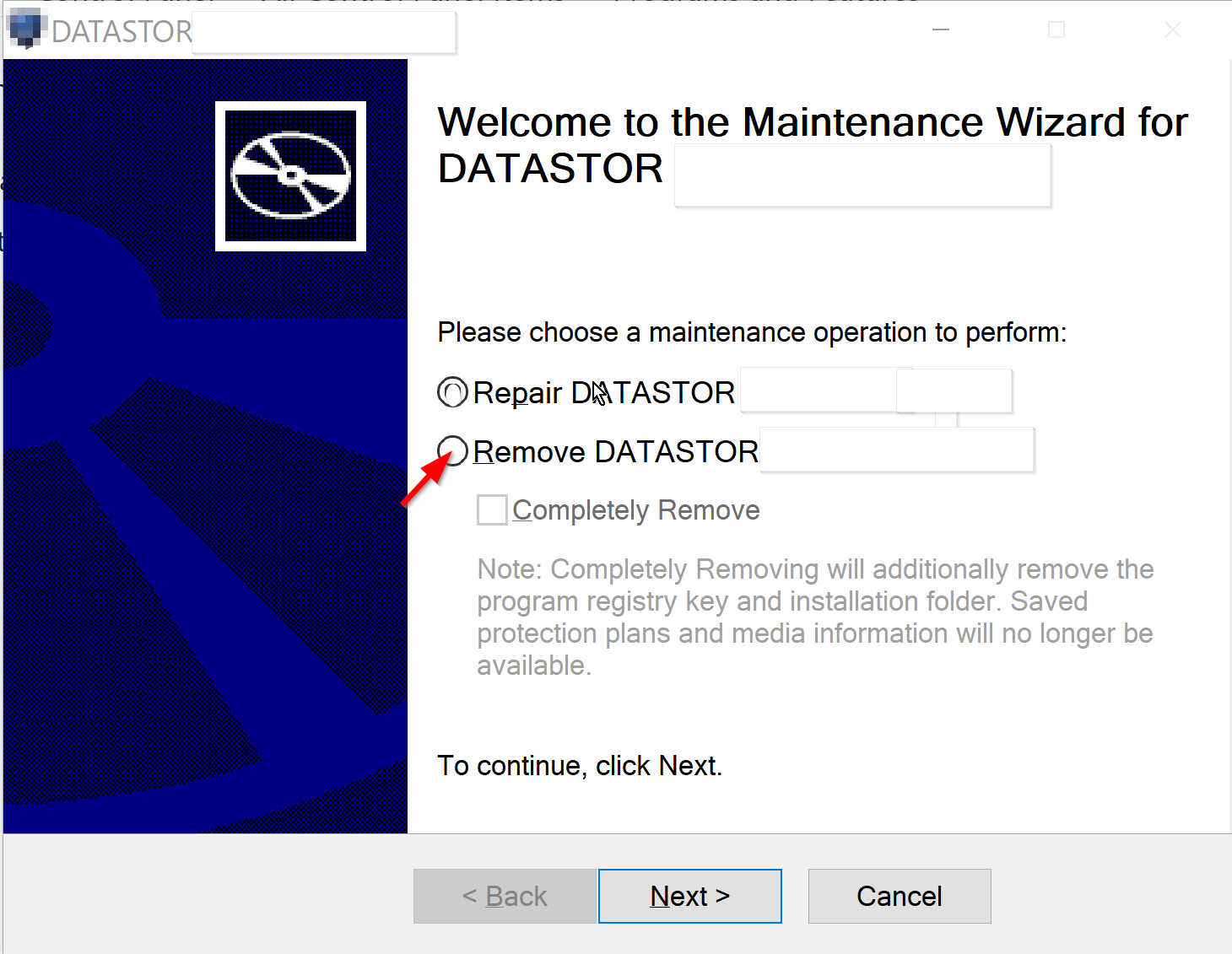The width and height of the screenshot is (1232, 954).
Task: Maximize the DATASTOR wizard window
Action: 1056,30
